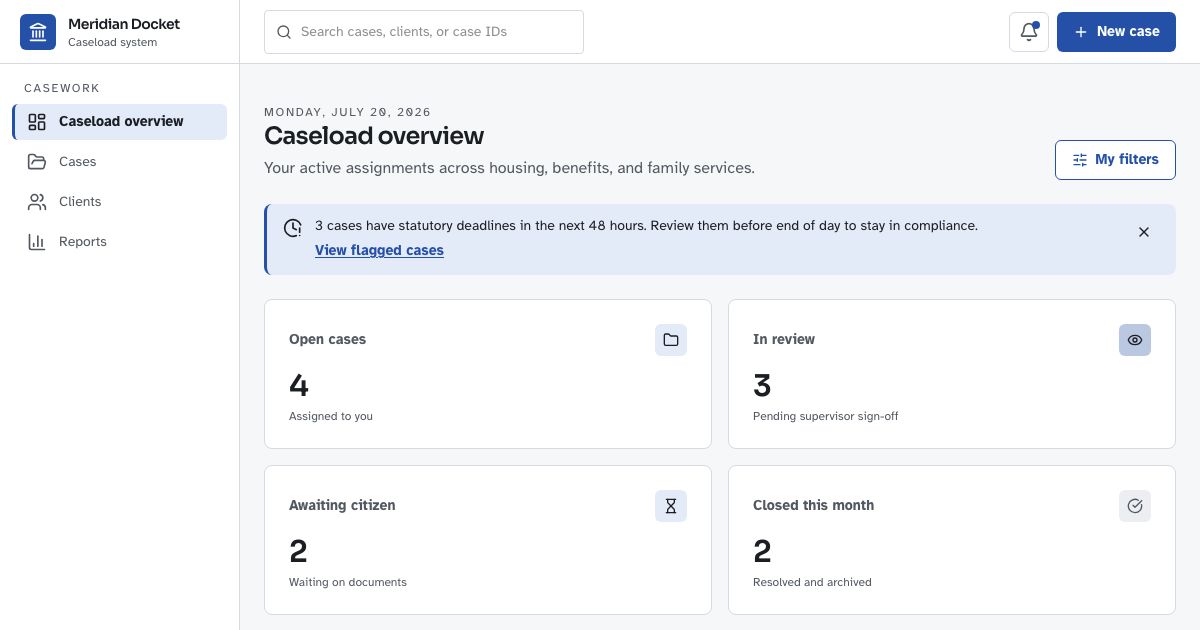Open the Open cases card

(x=488, y=374)
